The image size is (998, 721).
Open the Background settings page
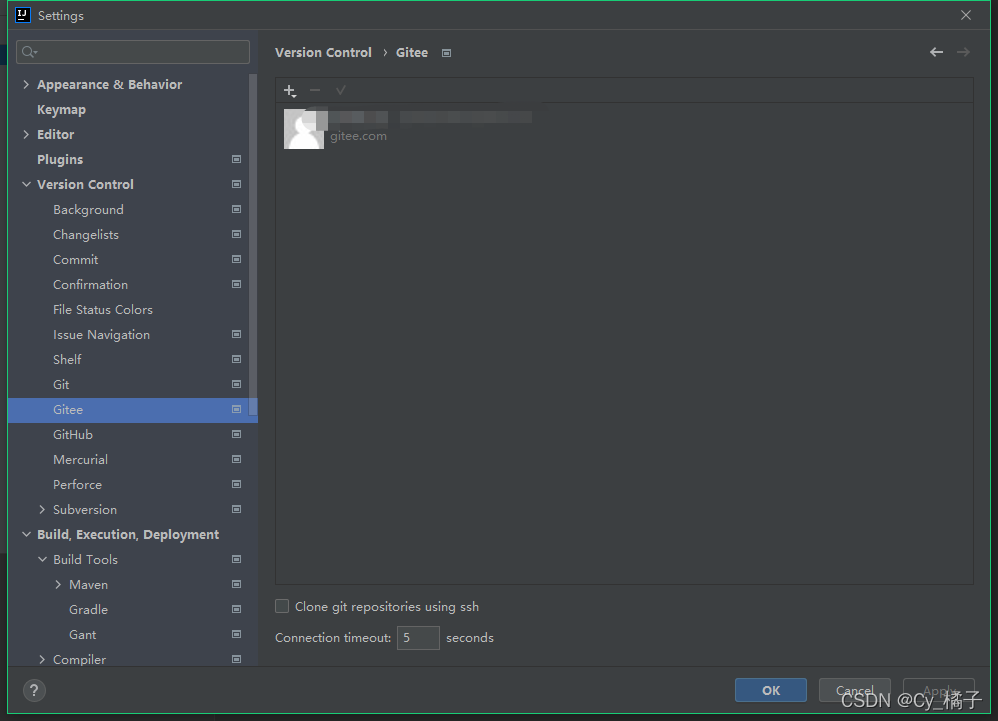point(88,209)
